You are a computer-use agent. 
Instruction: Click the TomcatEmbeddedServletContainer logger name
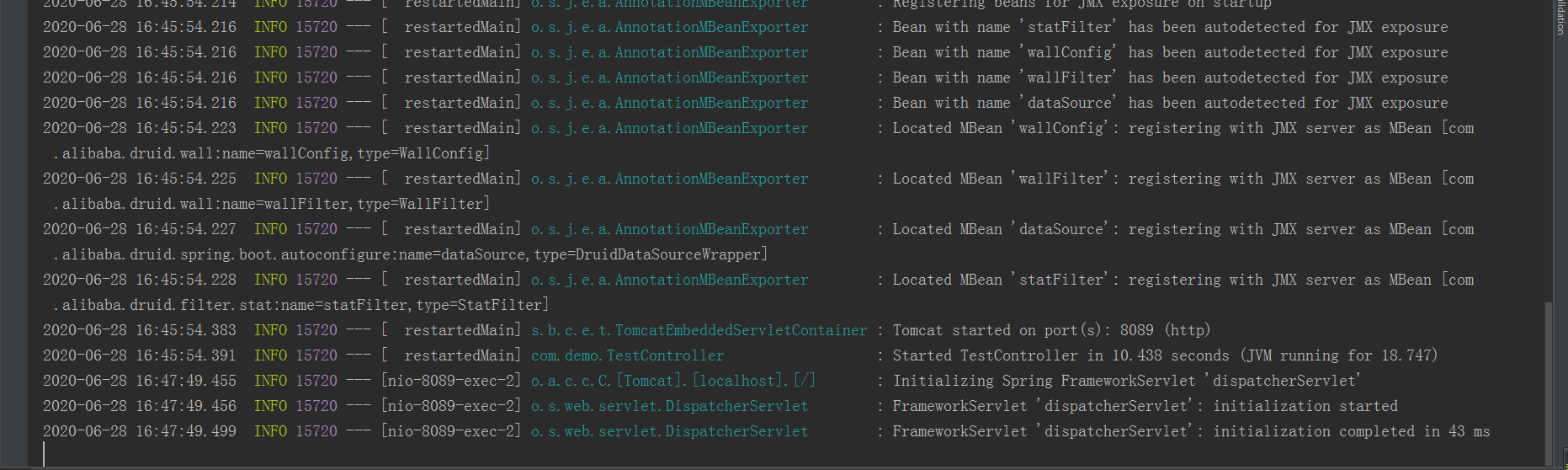coord(699,330)
